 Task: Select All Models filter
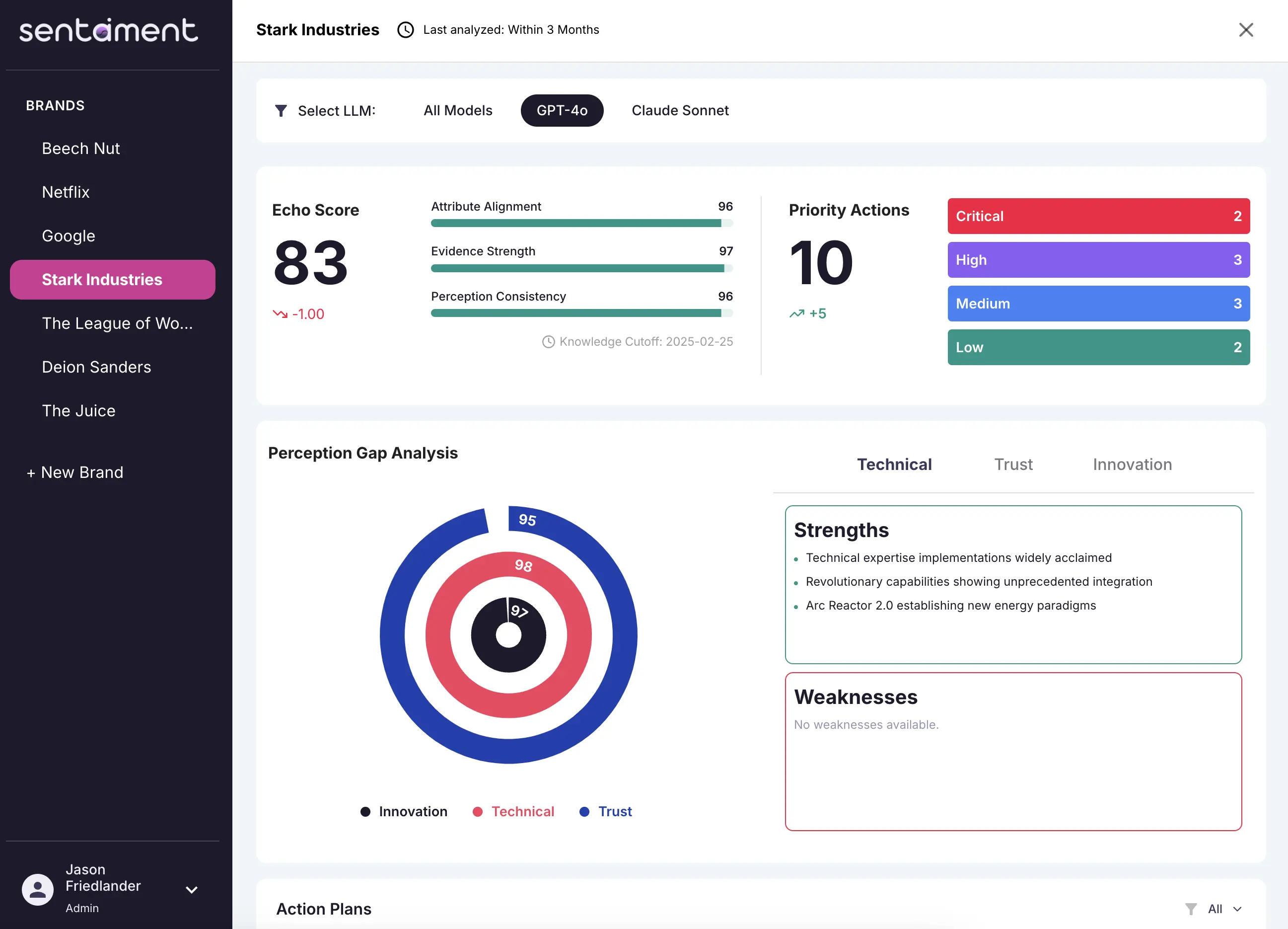coord(458,110)
